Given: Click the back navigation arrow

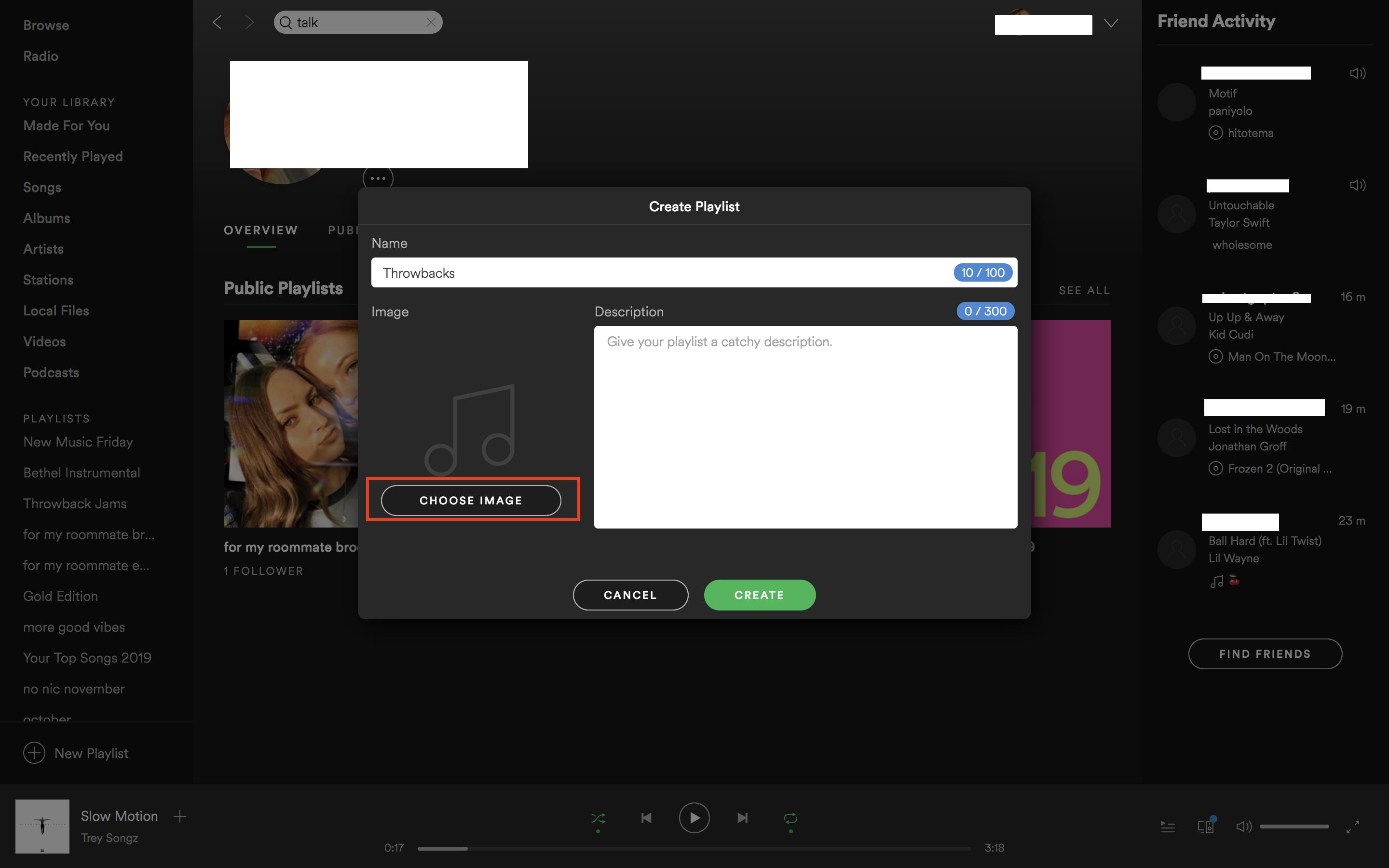Looking at the screenshot, I should (x=218, y=21).
